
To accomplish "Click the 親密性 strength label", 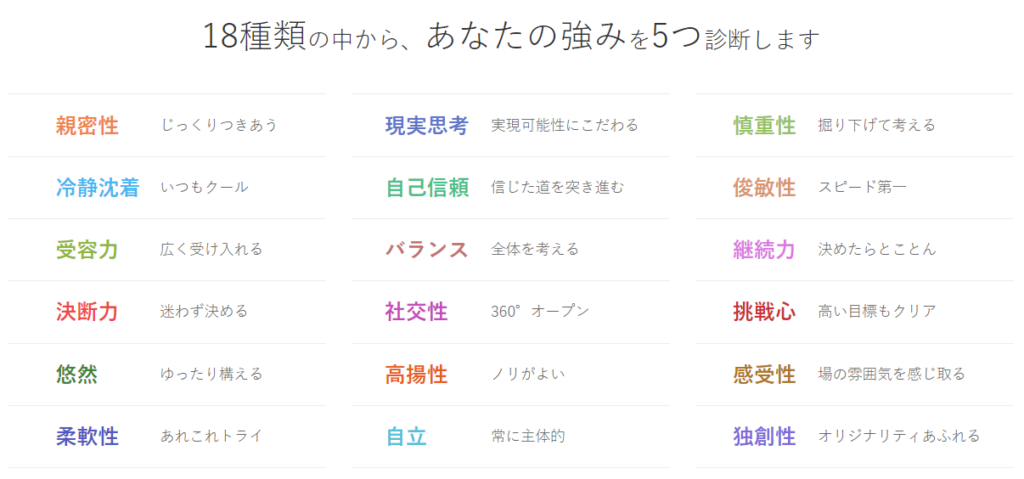I will (x=87, y=126).
